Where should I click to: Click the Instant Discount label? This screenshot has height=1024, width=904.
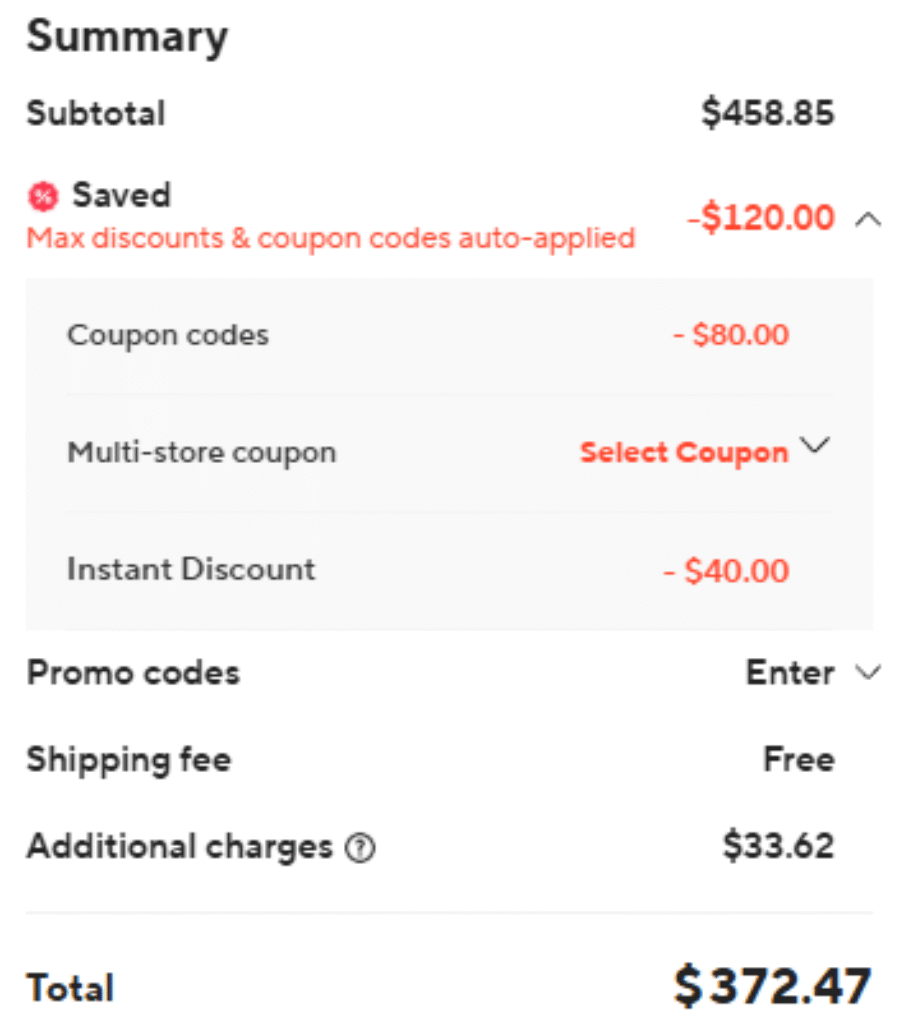(191, 569)
